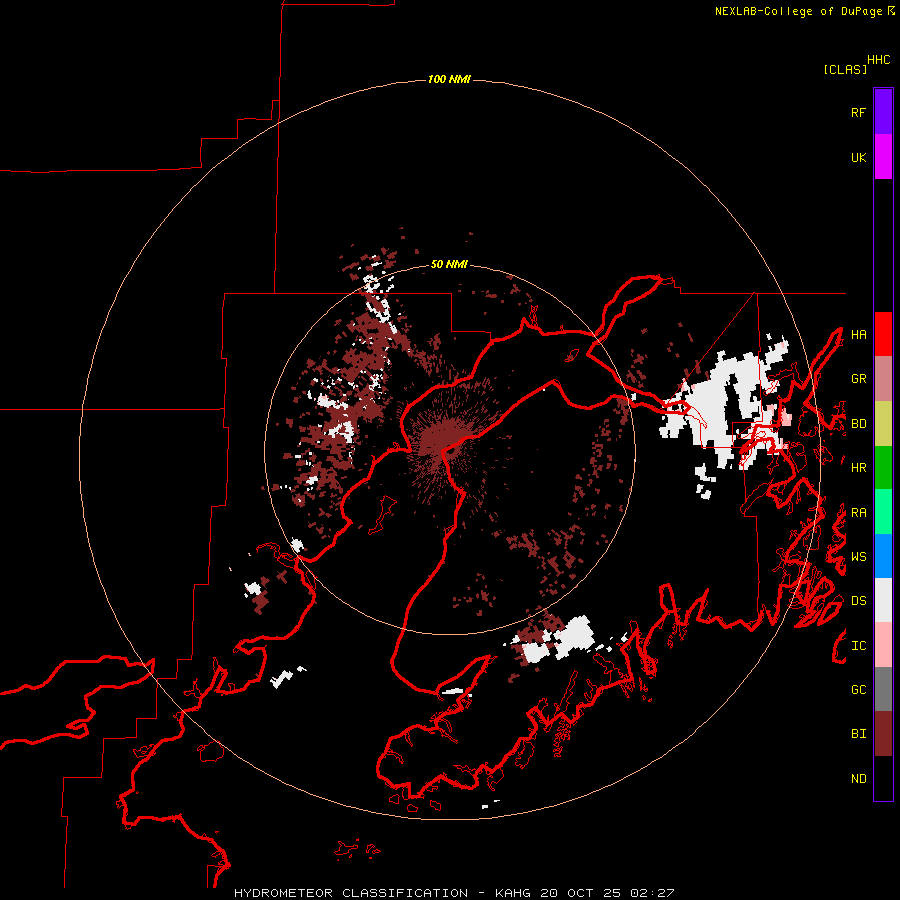Image resolution: width=900 pixels, height=900 pixels.
Task: Click the HA red legend swatch
Action: point(883,334)
